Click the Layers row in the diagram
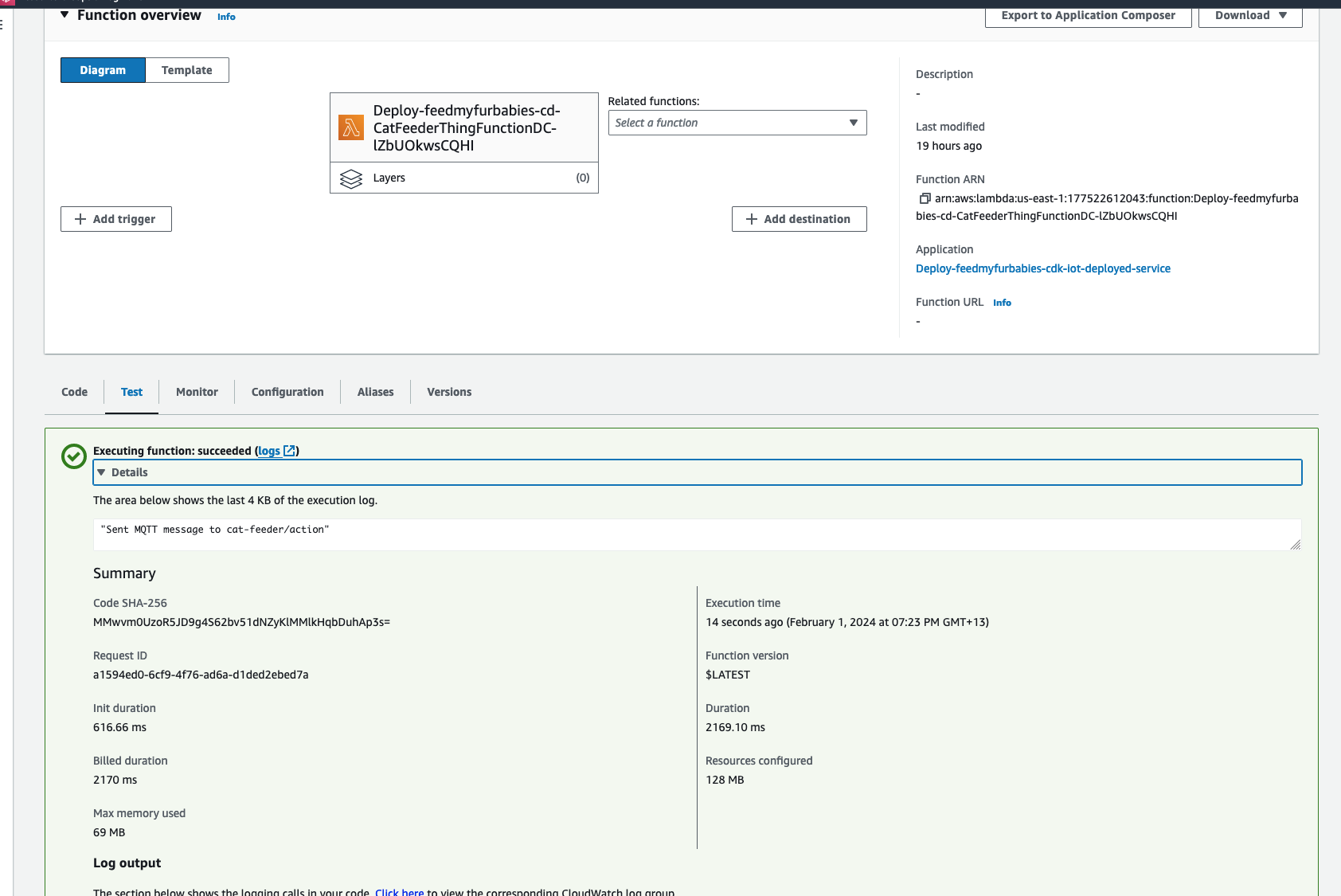This screenshot has width=1341, height=896. pyautogui.click(x=464, y=178)
